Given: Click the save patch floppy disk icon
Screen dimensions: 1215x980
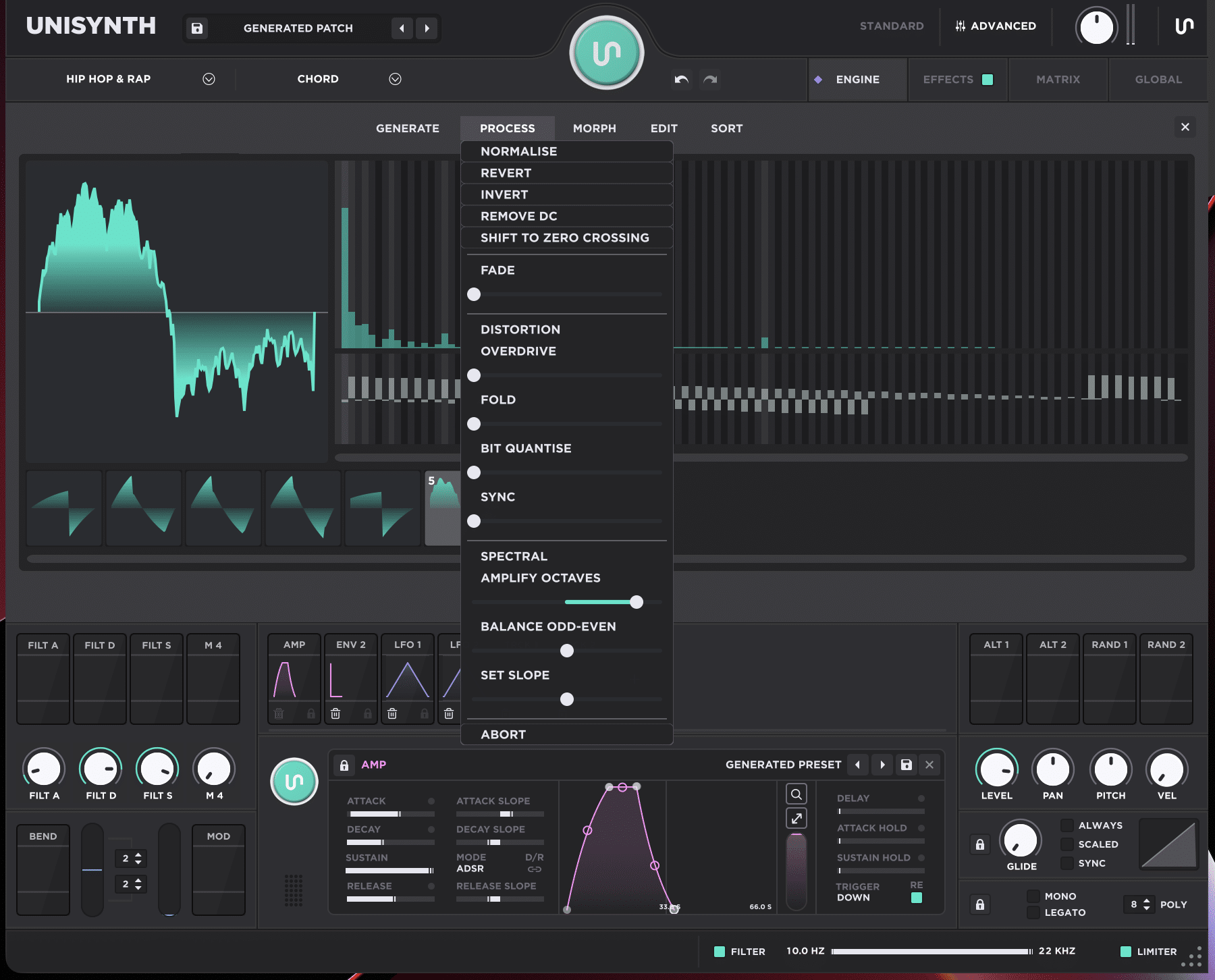Looking at the screenshot, I should 197,28.
